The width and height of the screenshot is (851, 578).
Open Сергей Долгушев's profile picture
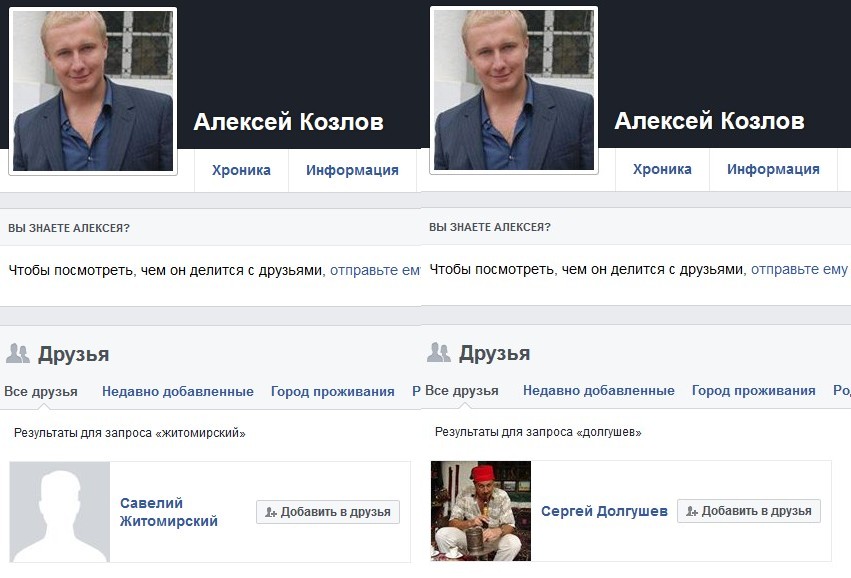[x=481, y=511]
